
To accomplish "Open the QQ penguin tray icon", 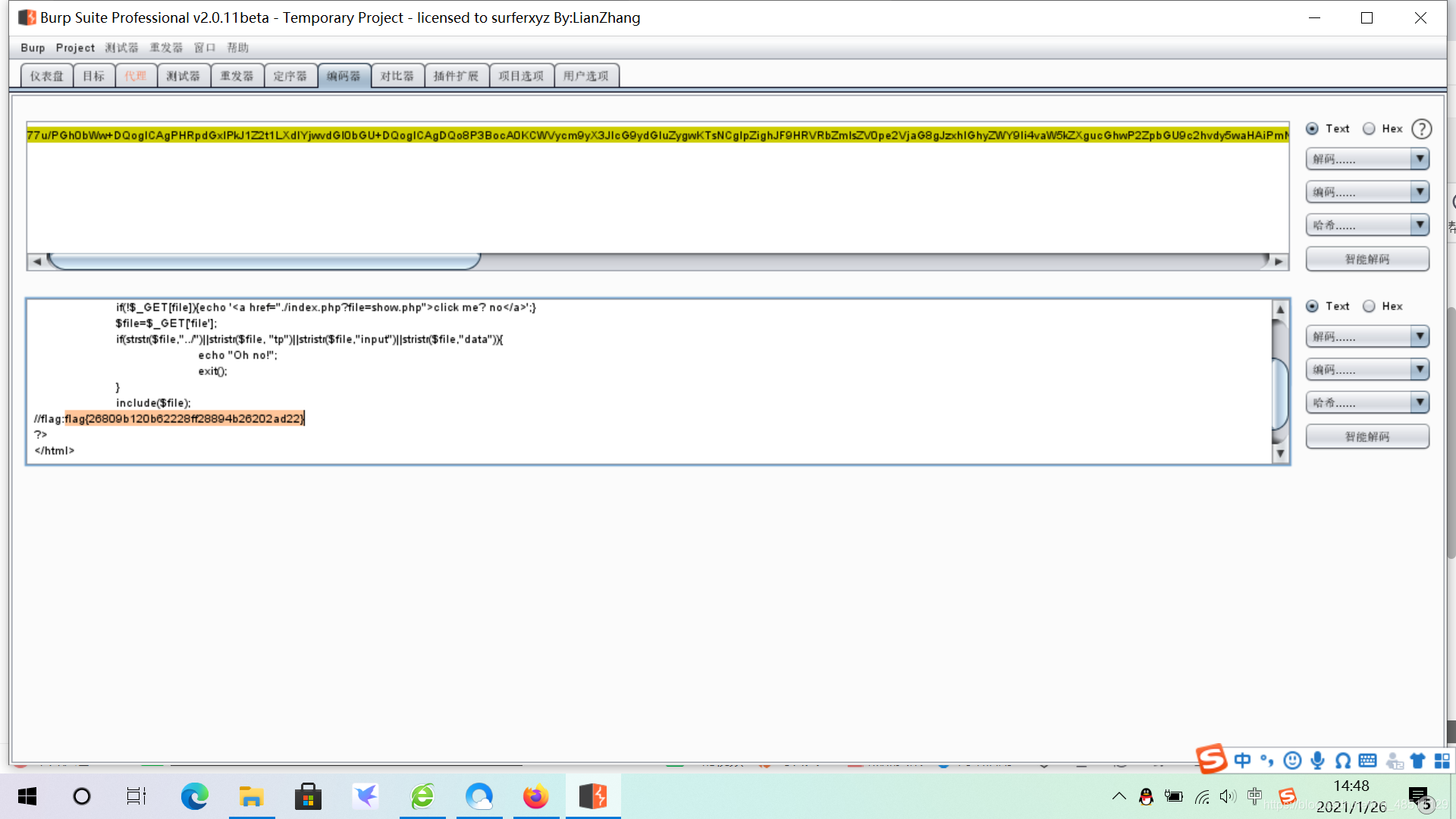I will (x=1146, y=796).
